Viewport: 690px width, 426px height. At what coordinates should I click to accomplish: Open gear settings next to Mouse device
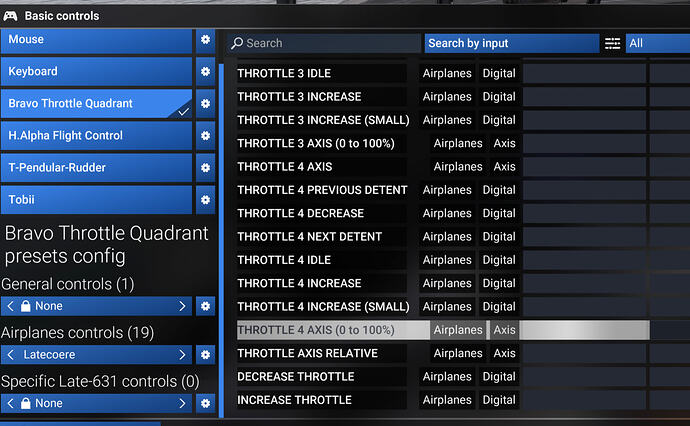click(205, 40)
